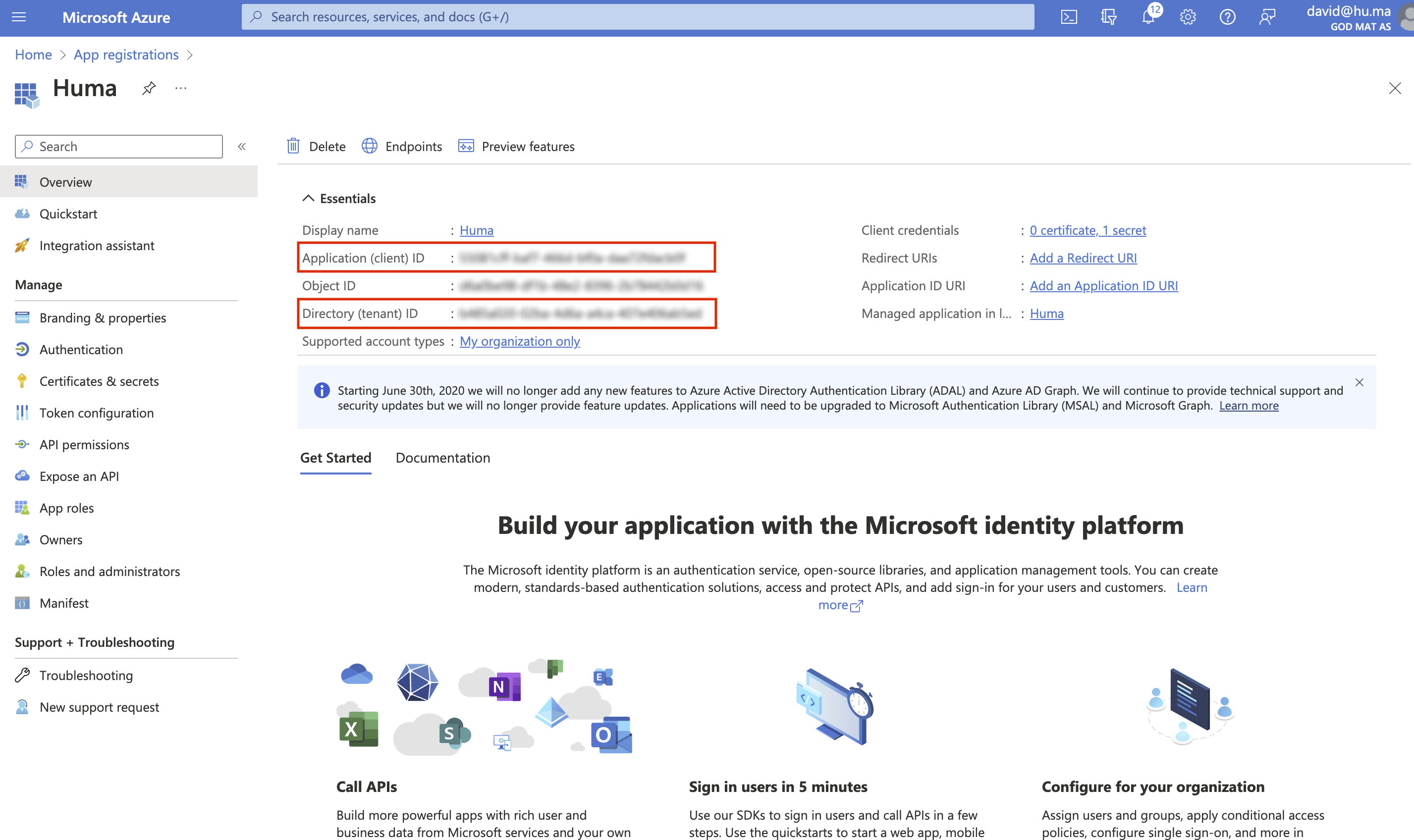The height and width of the screenshot is (840, 1414).
Task: Select Overview in the sidebar
Action: pos(128,182)
